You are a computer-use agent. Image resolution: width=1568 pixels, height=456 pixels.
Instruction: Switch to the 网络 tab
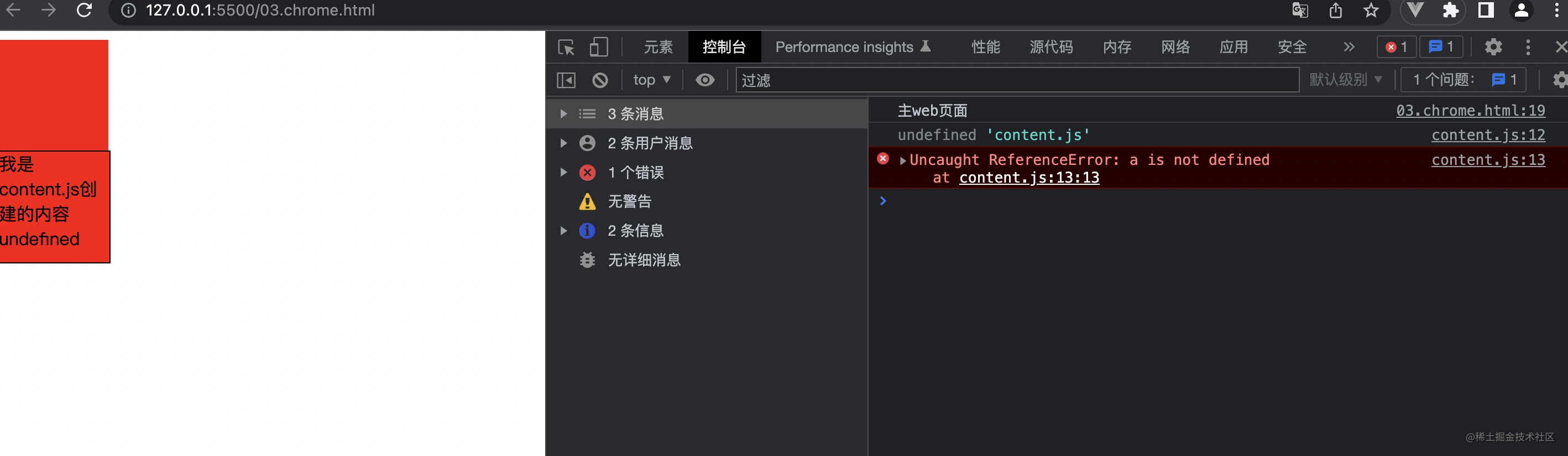coord(1175,47)
